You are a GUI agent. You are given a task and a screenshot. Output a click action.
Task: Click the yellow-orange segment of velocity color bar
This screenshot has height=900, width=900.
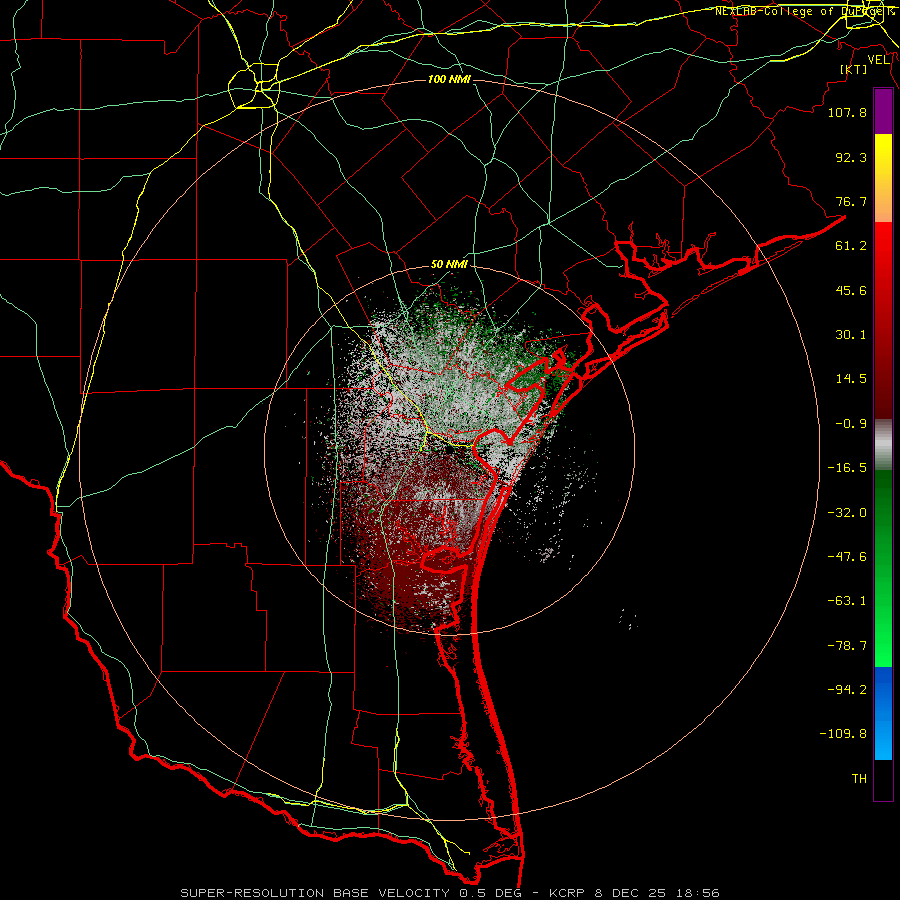coord(883,178)
